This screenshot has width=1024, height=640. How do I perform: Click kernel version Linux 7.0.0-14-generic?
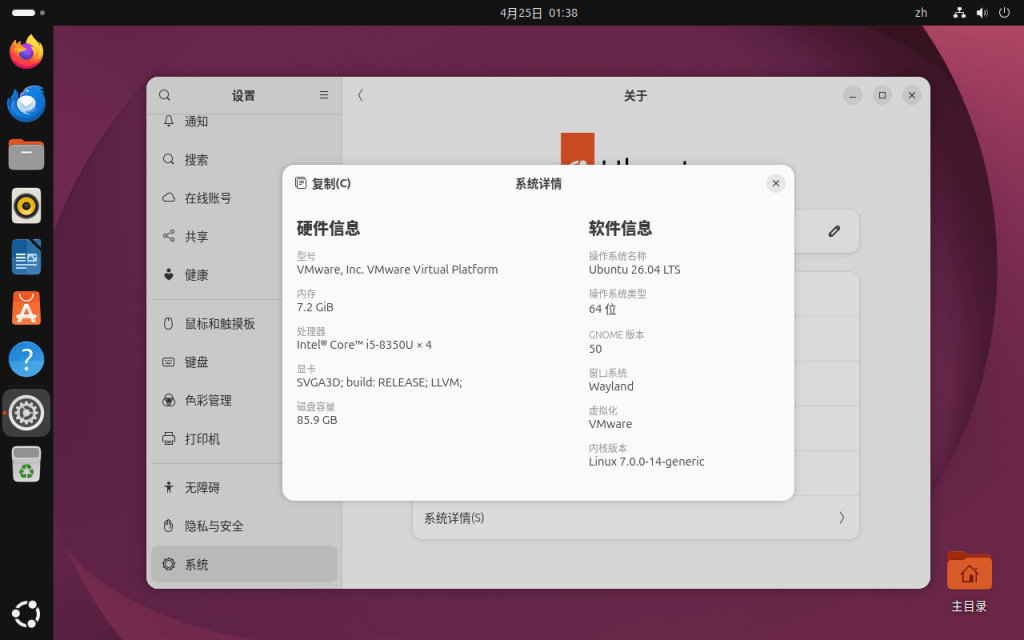click(647, 462)
